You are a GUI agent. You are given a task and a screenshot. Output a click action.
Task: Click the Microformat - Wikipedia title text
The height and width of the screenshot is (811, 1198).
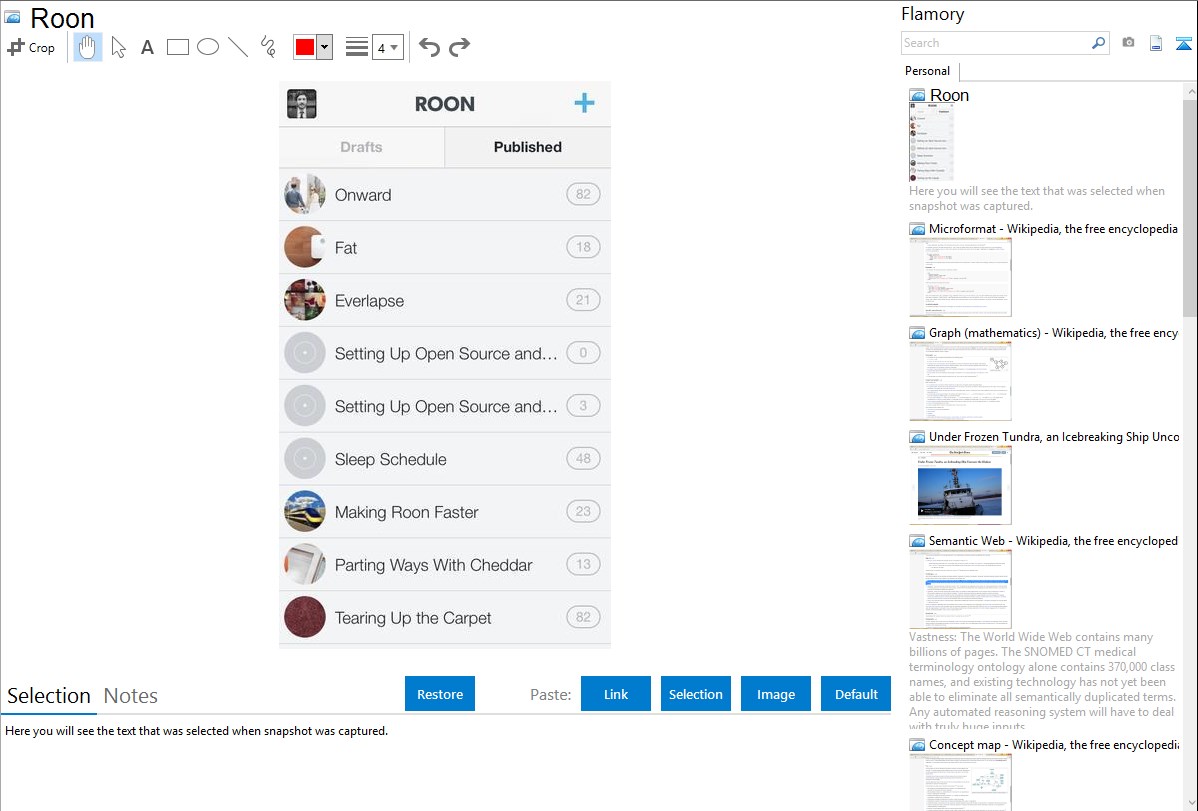click(x=1053, y=229)
